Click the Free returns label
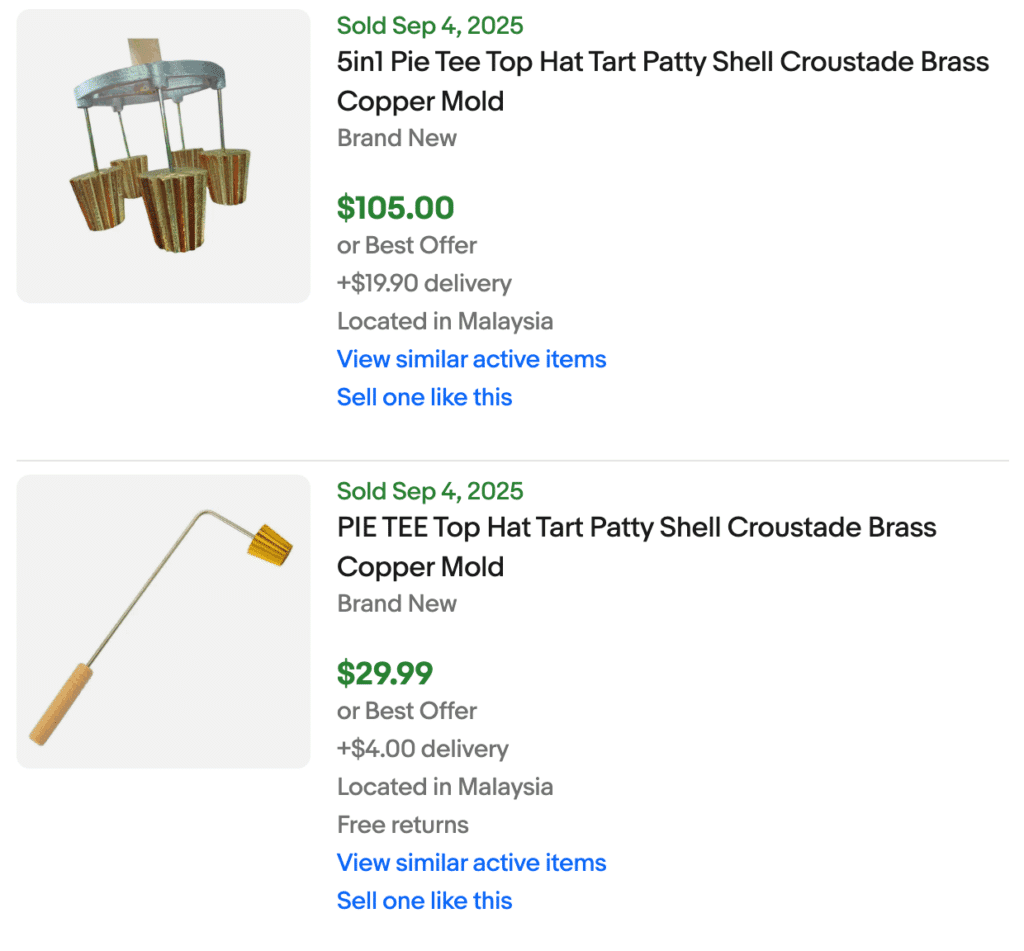Image resolution: width=1024 pixels, height=951 pixels. (x=402, y=824)
